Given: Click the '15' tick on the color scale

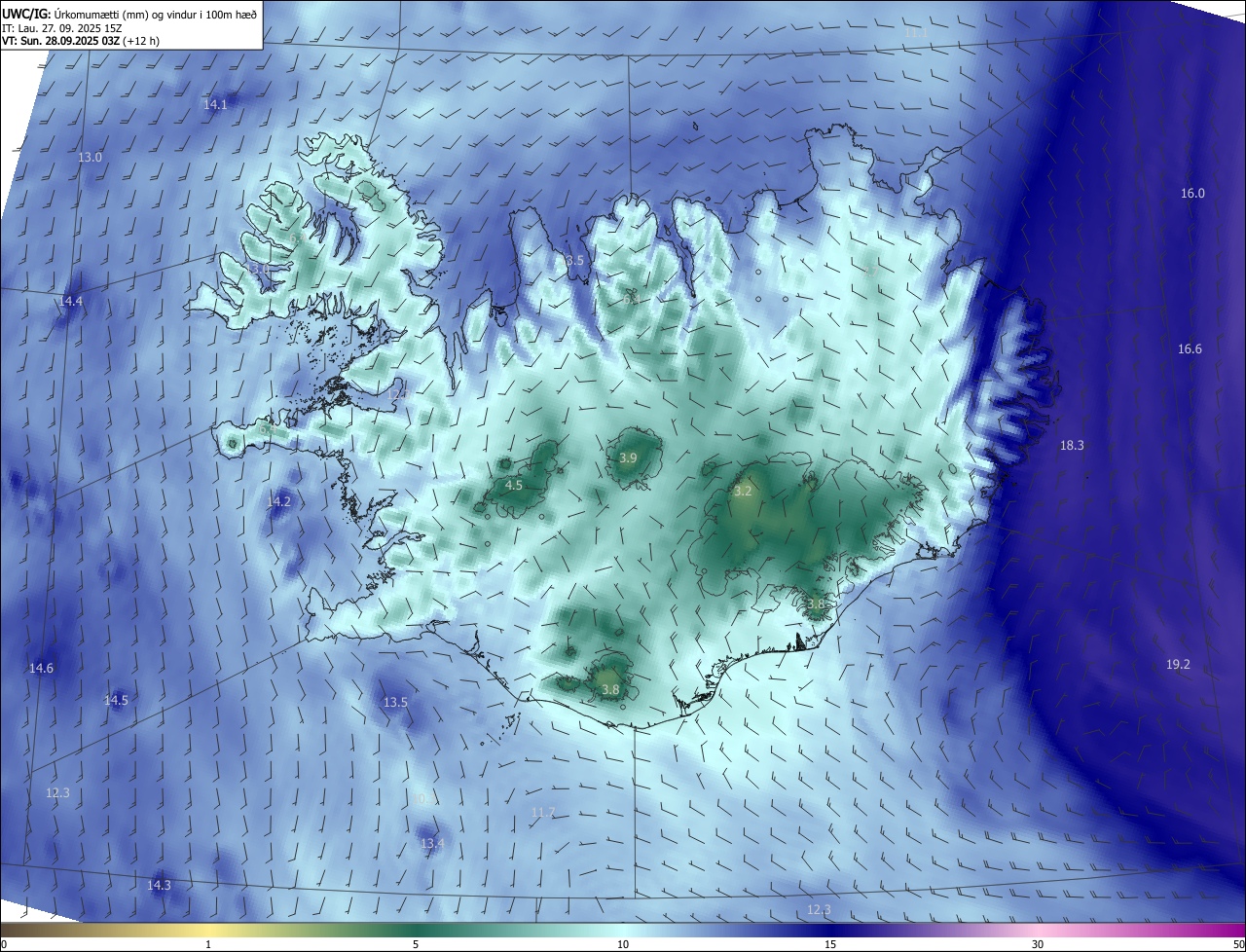Looking at the screenshot, I should [x=830, y=944].
